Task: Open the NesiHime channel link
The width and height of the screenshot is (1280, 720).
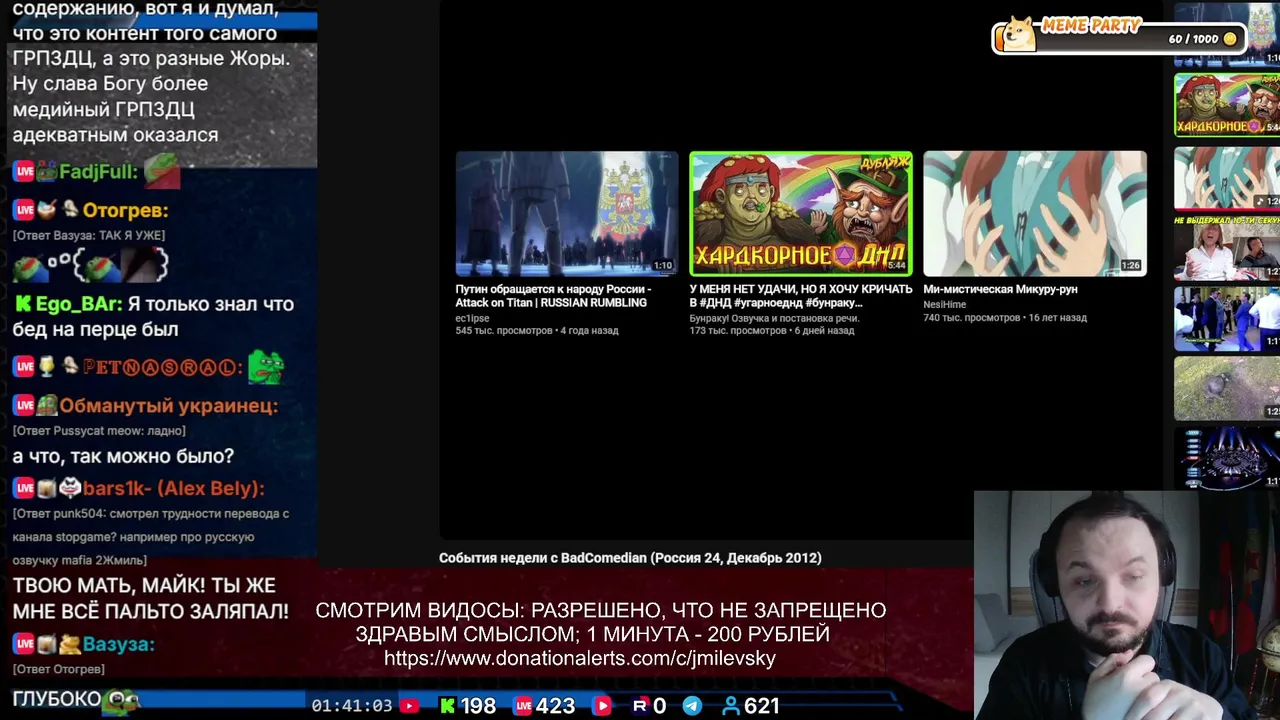Action: 944,304
